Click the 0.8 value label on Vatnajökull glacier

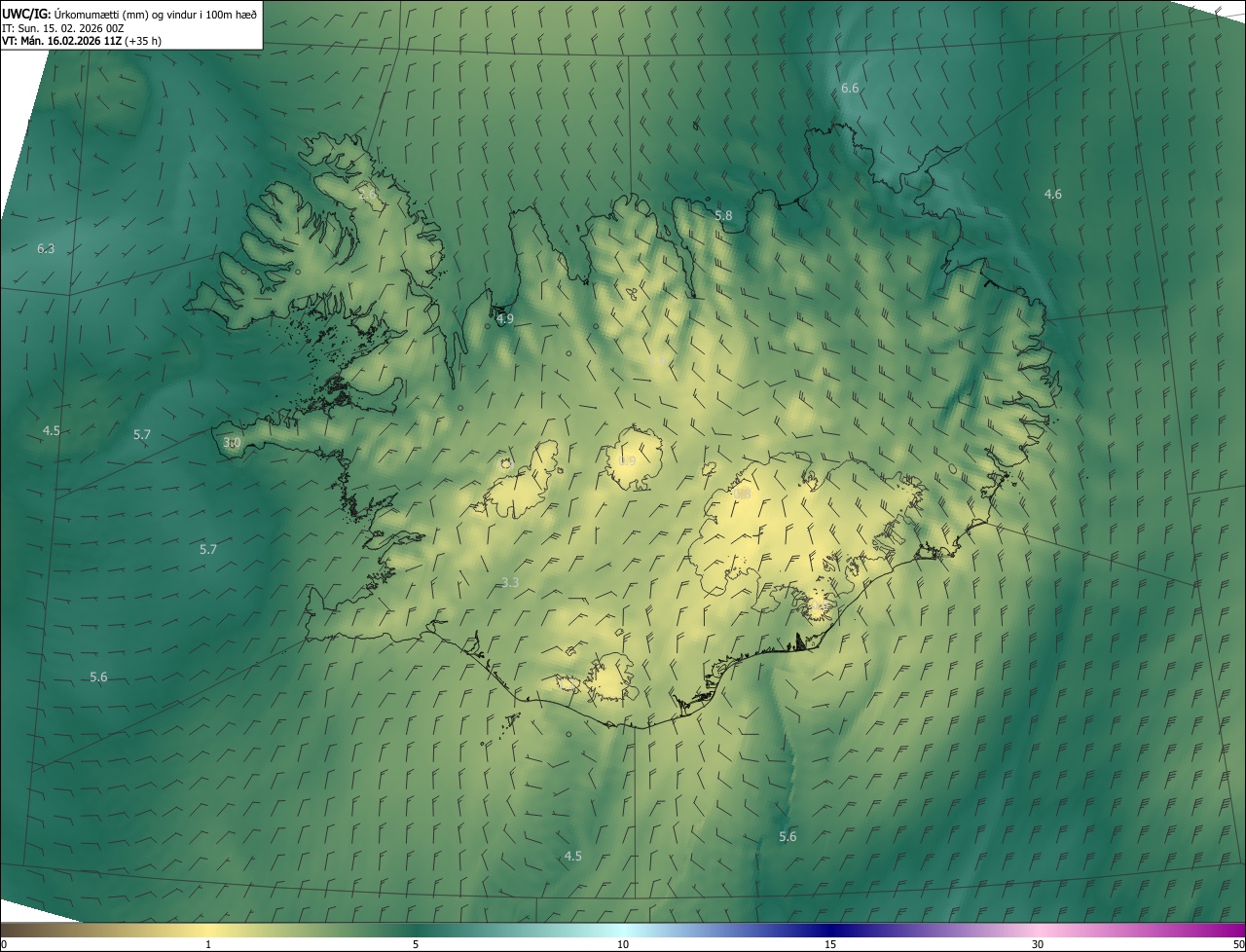(743, 495)
